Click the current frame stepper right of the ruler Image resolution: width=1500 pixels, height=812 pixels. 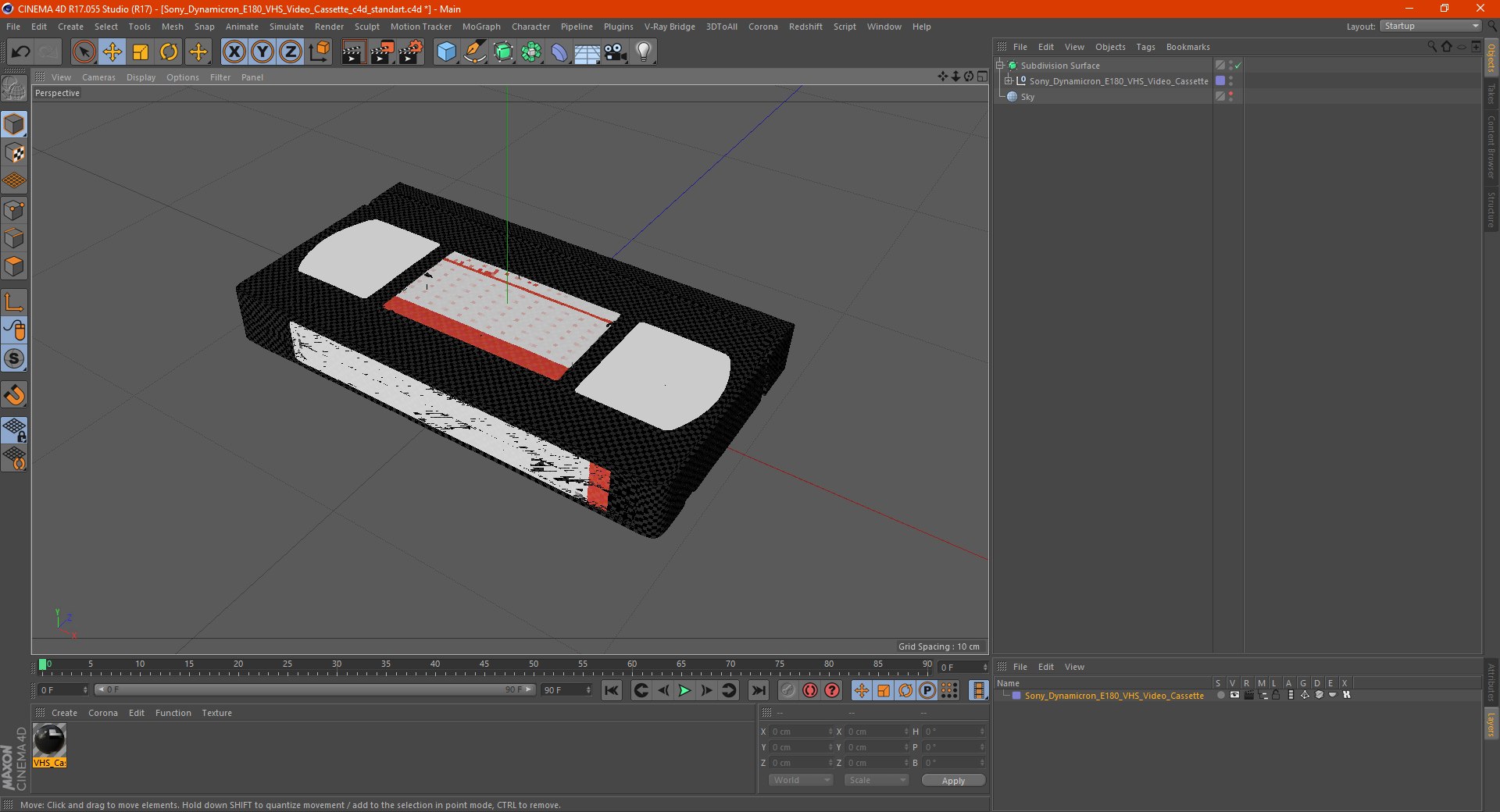pyautogui.click(x=985, y=668)
